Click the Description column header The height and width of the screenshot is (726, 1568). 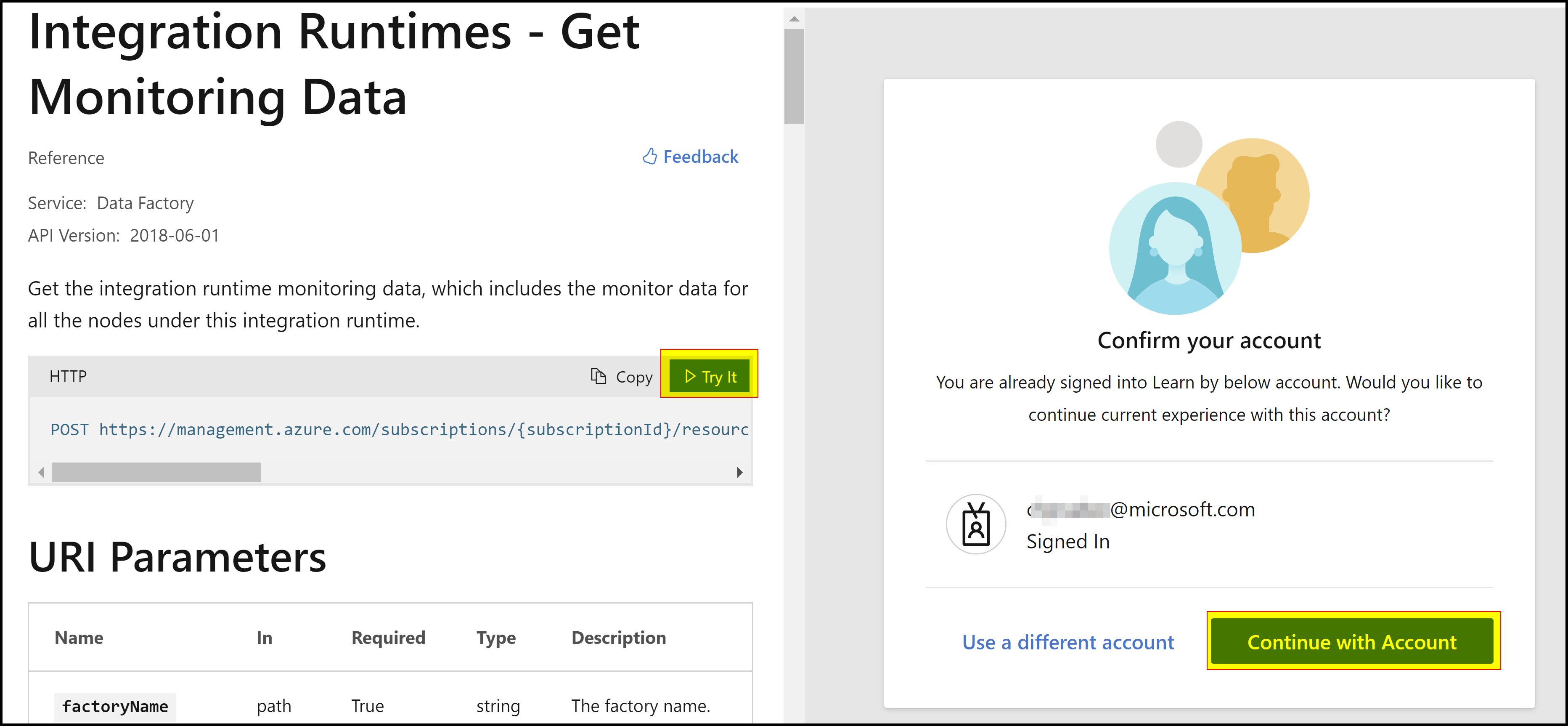[x=618, y=638]
